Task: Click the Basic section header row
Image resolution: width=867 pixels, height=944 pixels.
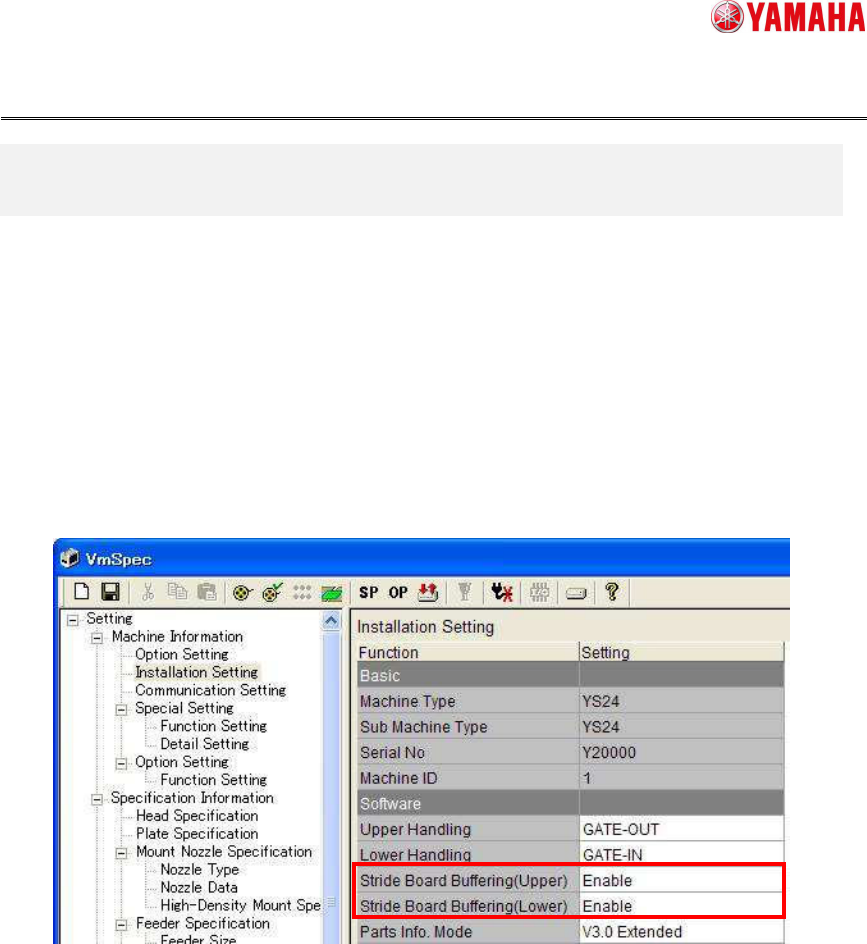Action: pos(571,675)
